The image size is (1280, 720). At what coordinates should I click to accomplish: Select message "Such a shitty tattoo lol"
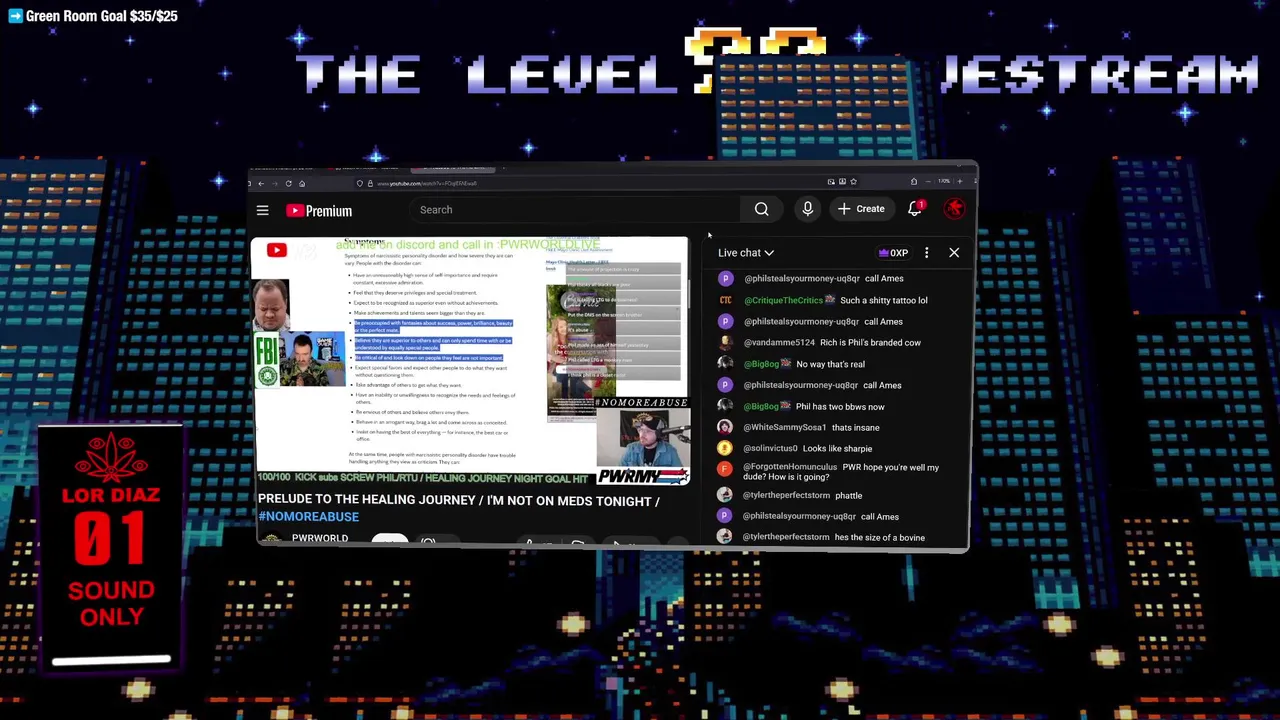884,300
